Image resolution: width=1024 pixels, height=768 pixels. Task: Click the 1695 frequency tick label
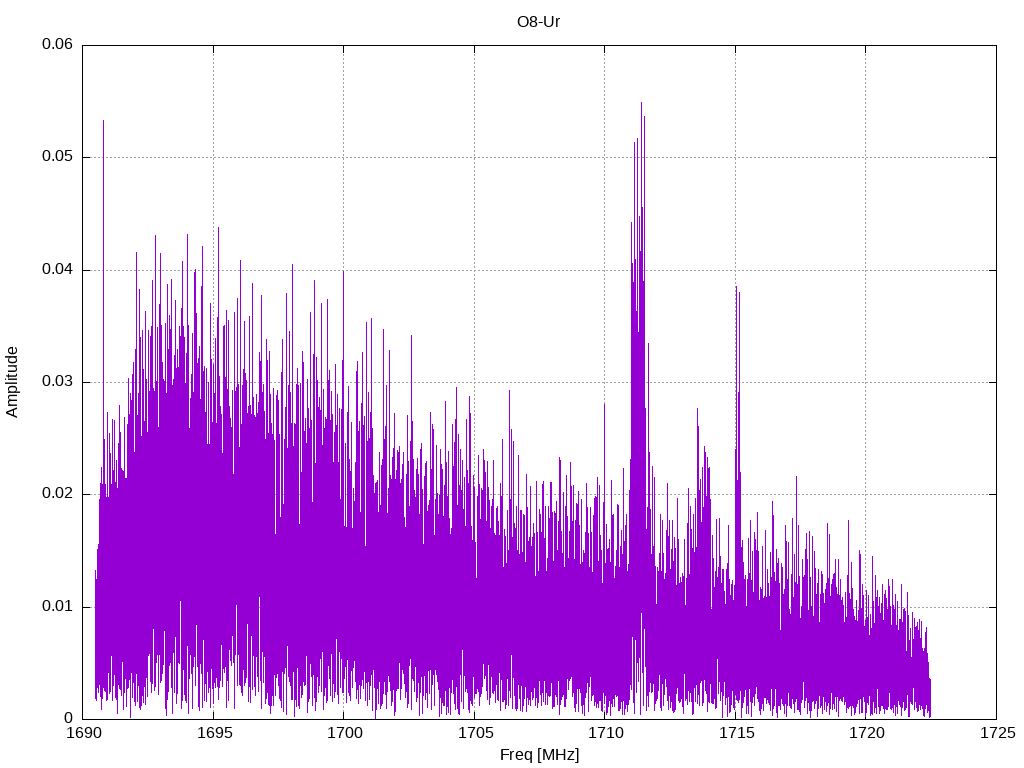click(x=214, y=733)
